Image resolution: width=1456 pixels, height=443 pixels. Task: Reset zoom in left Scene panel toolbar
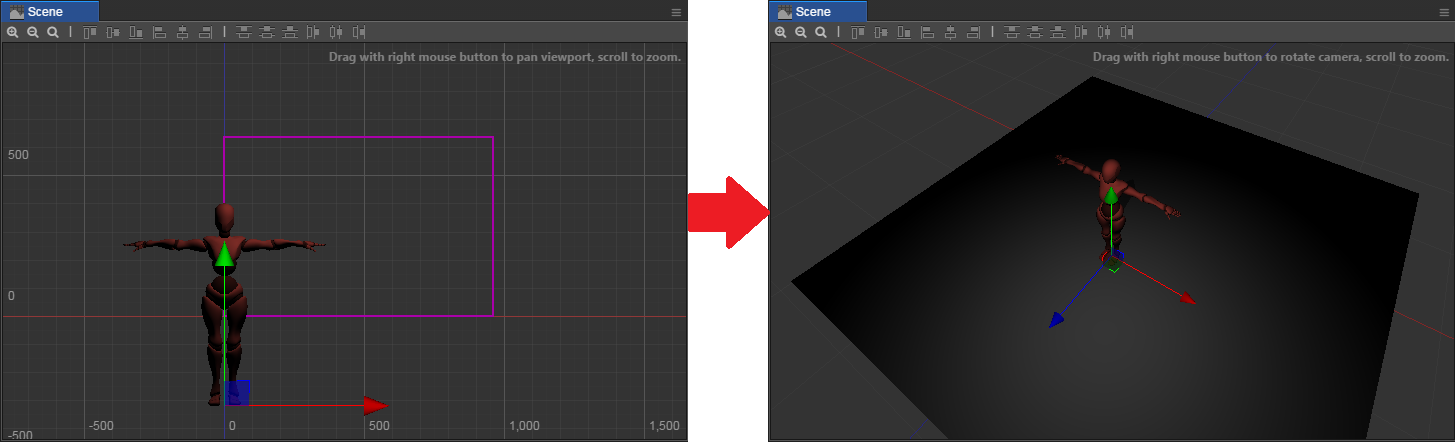coord(53,32)
